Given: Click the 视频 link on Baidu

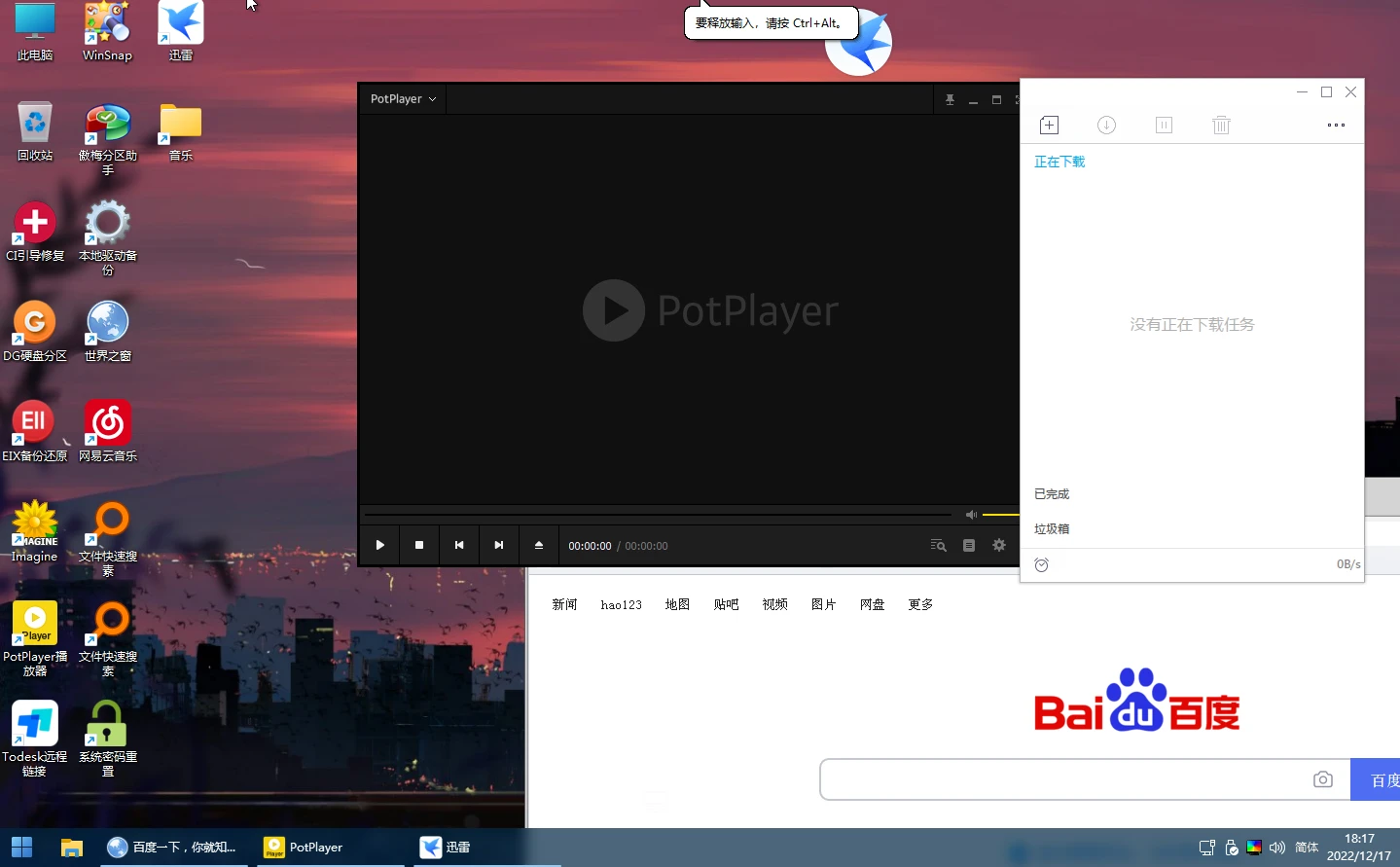Looking at the screenshot, I should coord(774,604).
